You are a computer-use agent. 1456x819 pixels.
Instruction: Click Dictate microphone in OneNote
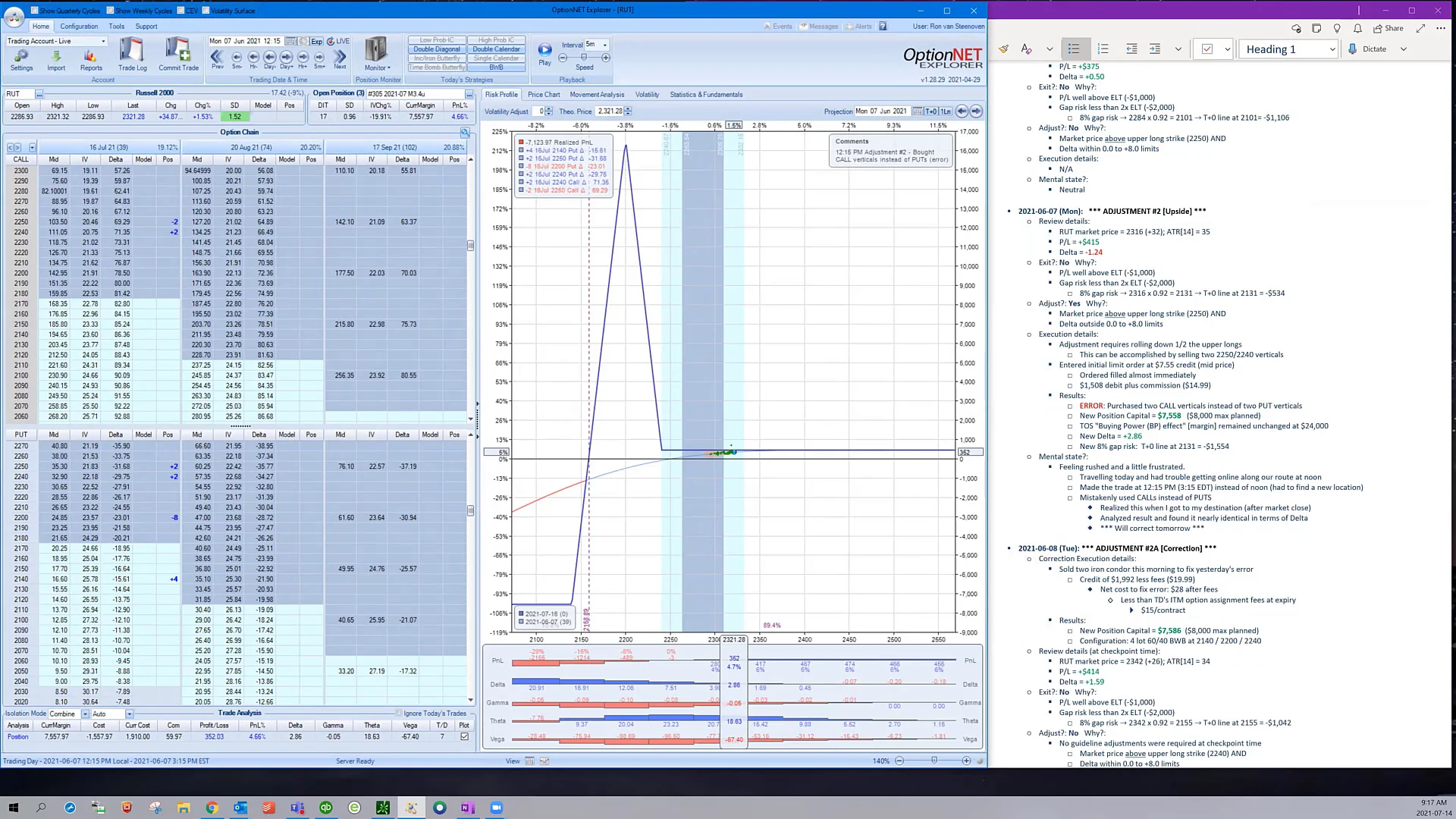click(1367, 49)
